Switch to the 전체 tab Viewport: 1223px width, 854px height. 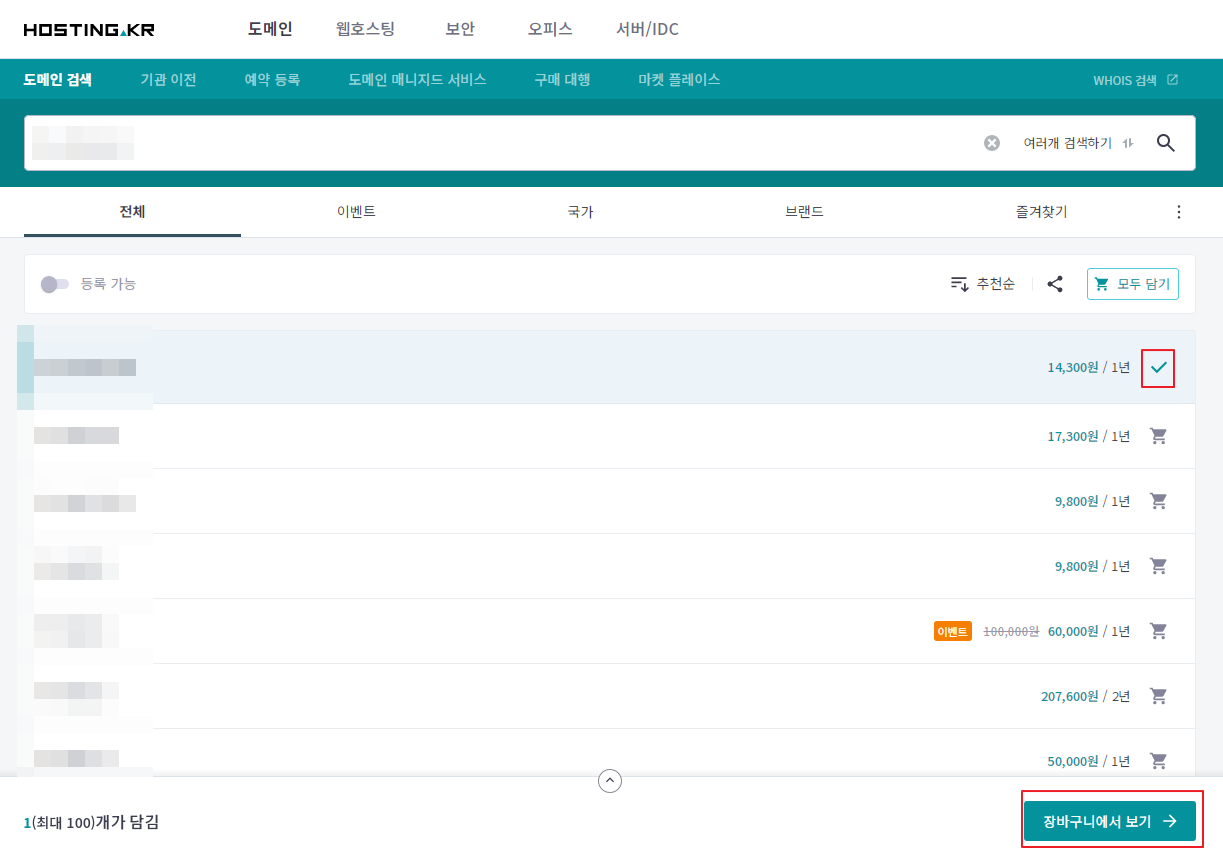coord(132,212)
